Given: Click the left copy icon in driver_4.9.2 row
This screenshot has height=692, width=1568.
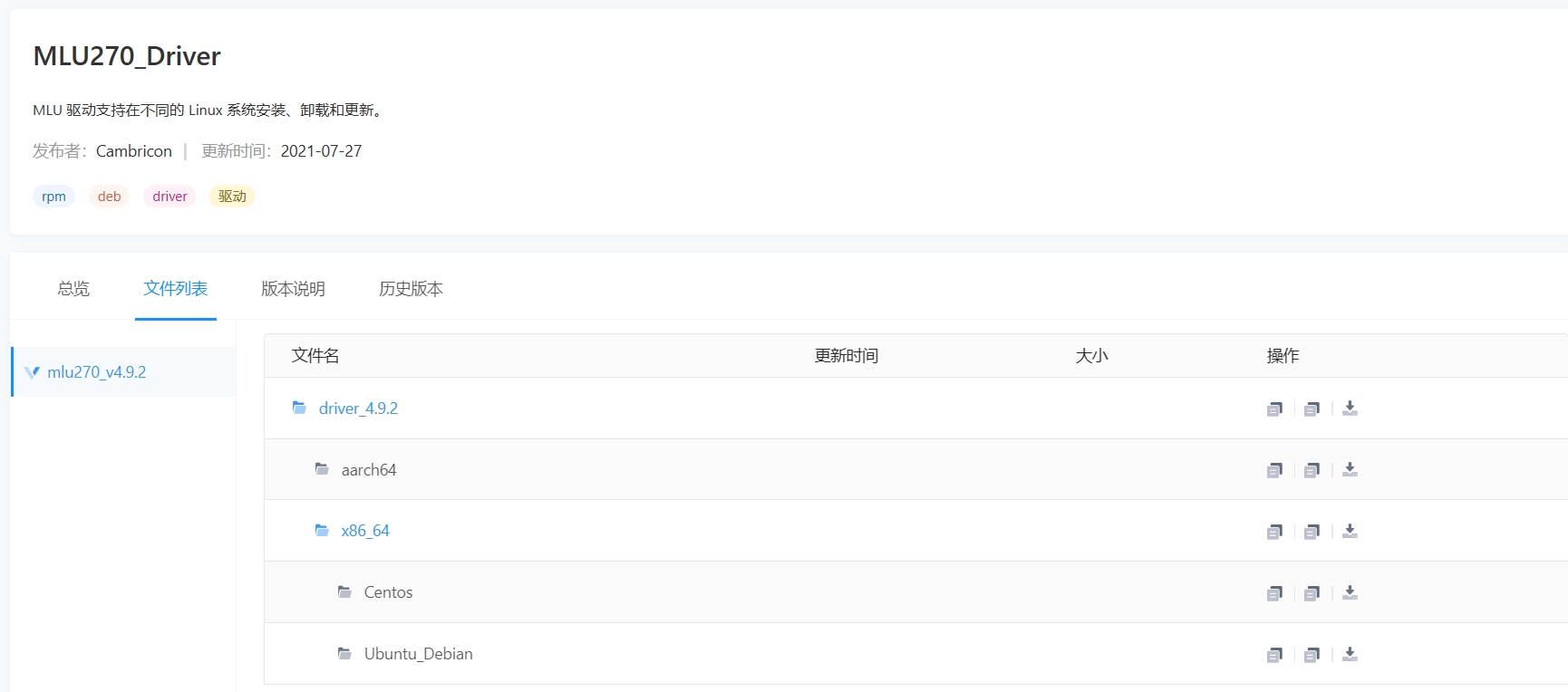Looking at the screenshot, I should click(1274, 408).
